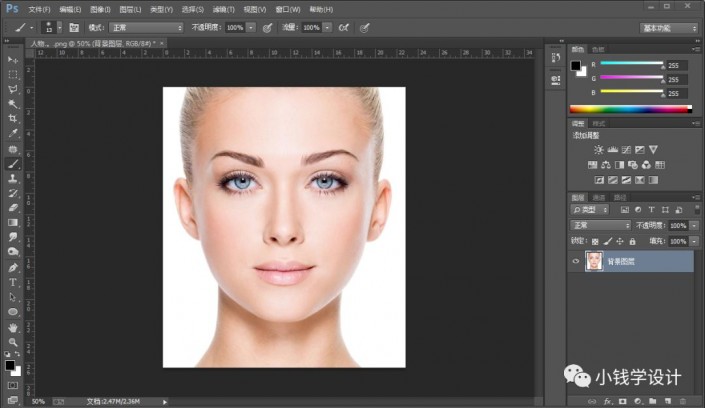The height and width of the screenshot is (408, 705).
Task: Click the fx layer style icon
Action: (x=606, y=399)
